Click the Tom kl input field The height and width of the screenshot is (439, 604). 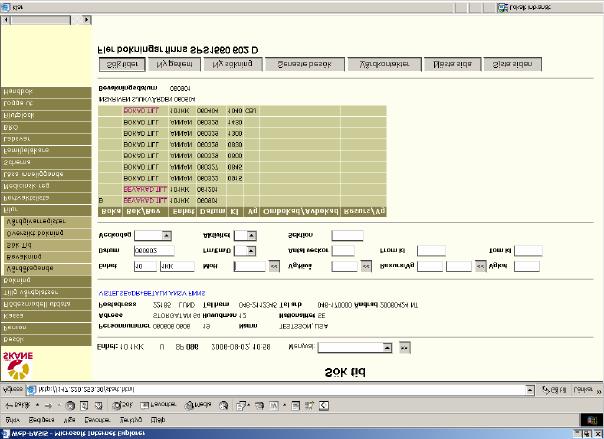tap(528, 251)
